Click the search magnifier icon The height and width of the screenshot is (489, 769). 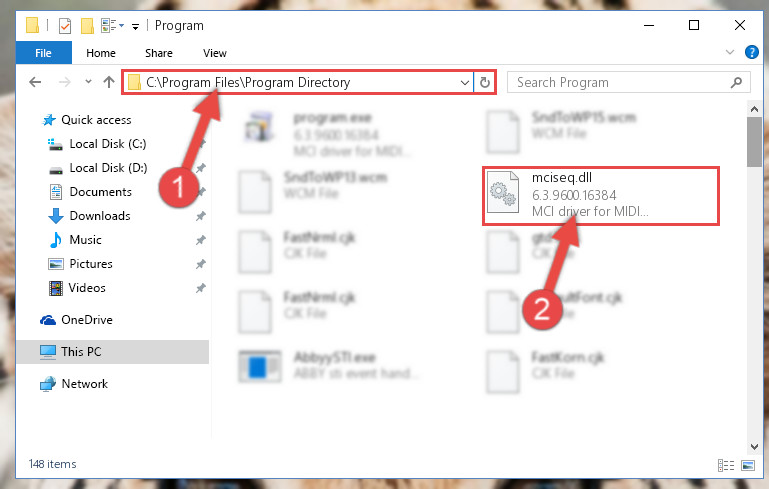[736, 82]
